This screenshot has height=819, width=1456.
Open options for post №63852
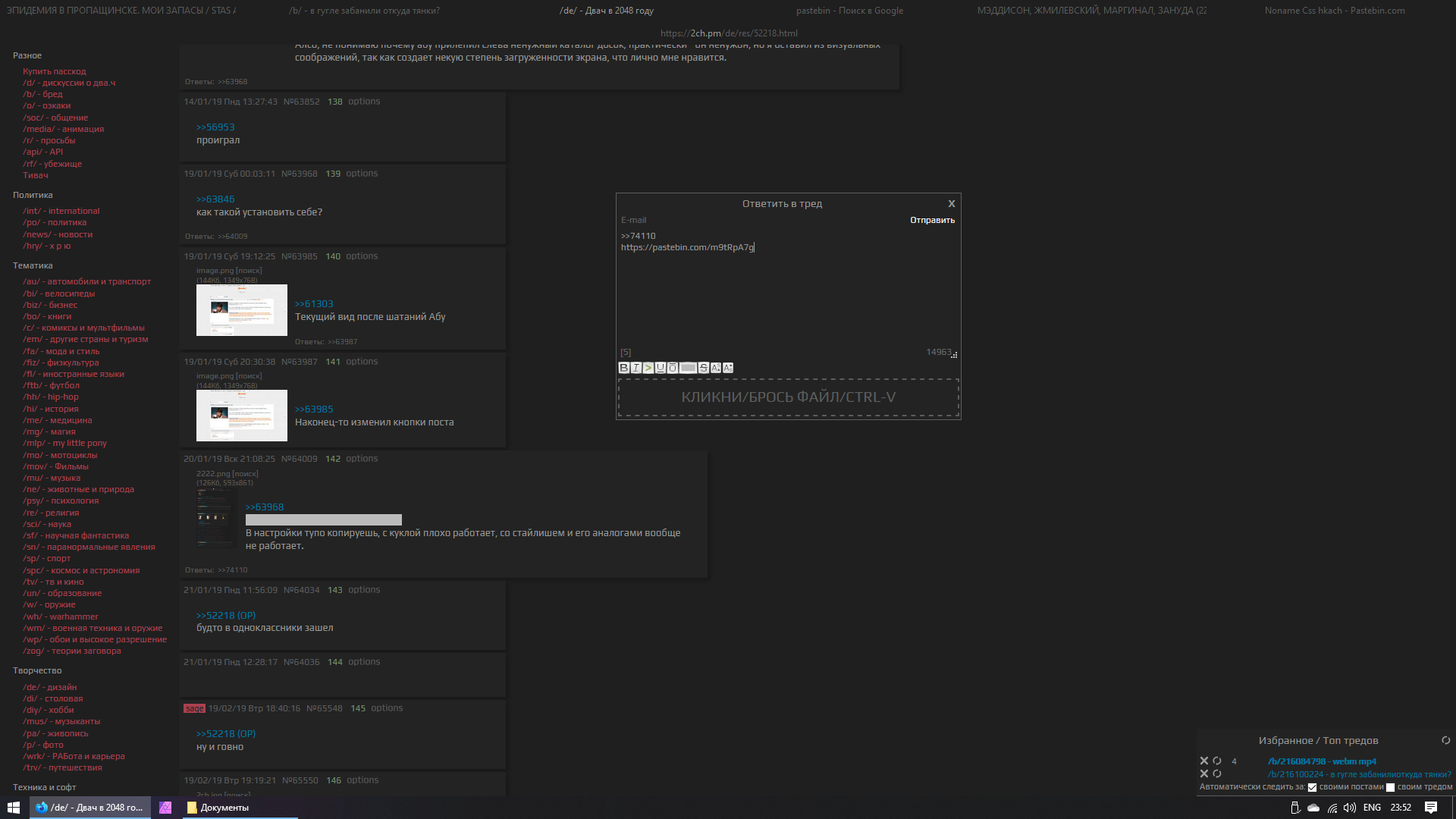click(364, 101)
